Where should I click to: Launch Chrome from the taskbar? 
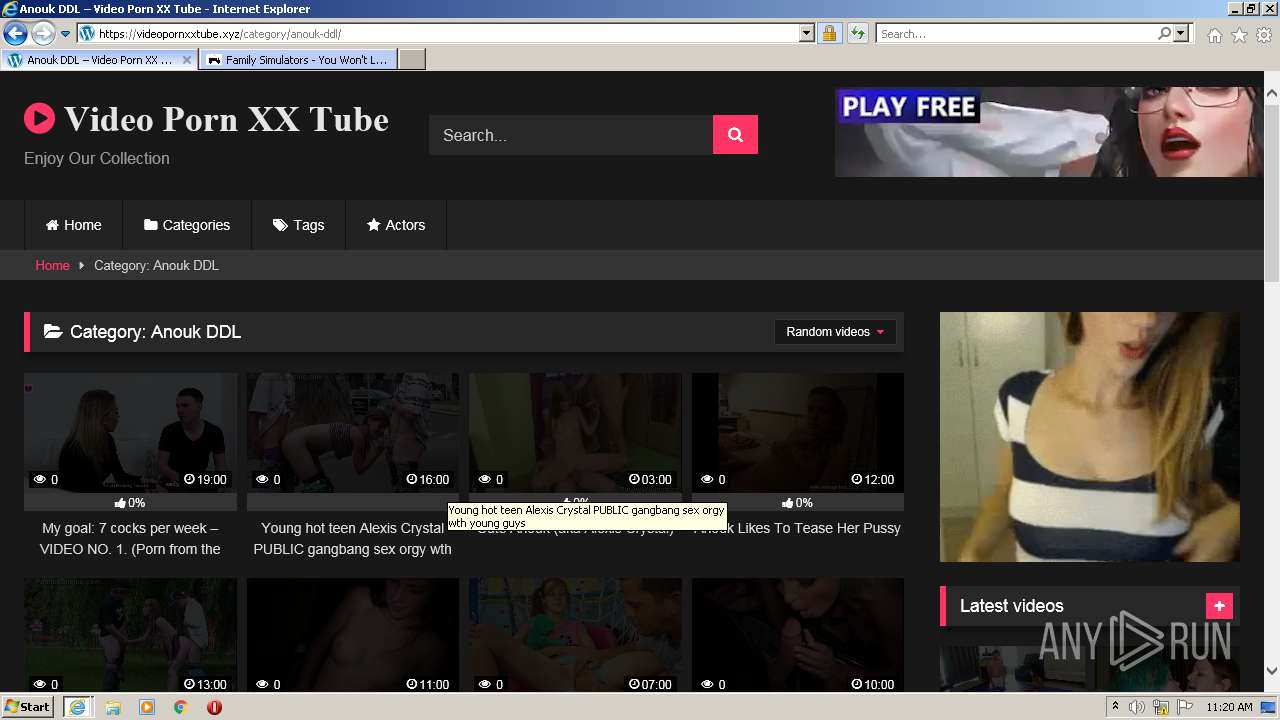181,707
